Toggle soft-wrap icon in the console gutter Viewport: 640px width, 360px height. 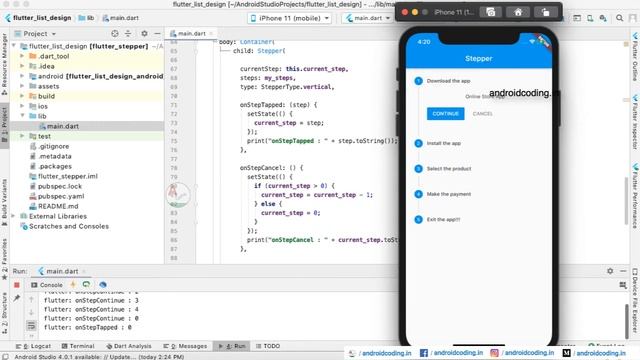pyautogui.click(x=31, y=326)
